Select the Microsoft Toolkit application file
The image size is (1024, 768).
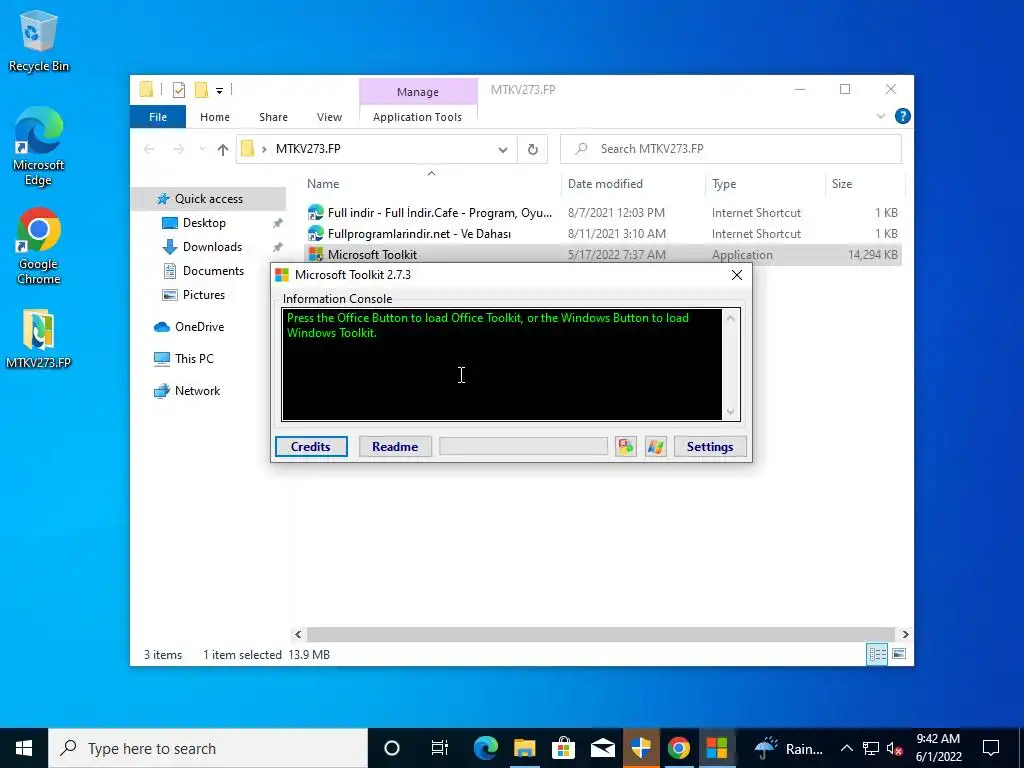(x=603, y=255)
